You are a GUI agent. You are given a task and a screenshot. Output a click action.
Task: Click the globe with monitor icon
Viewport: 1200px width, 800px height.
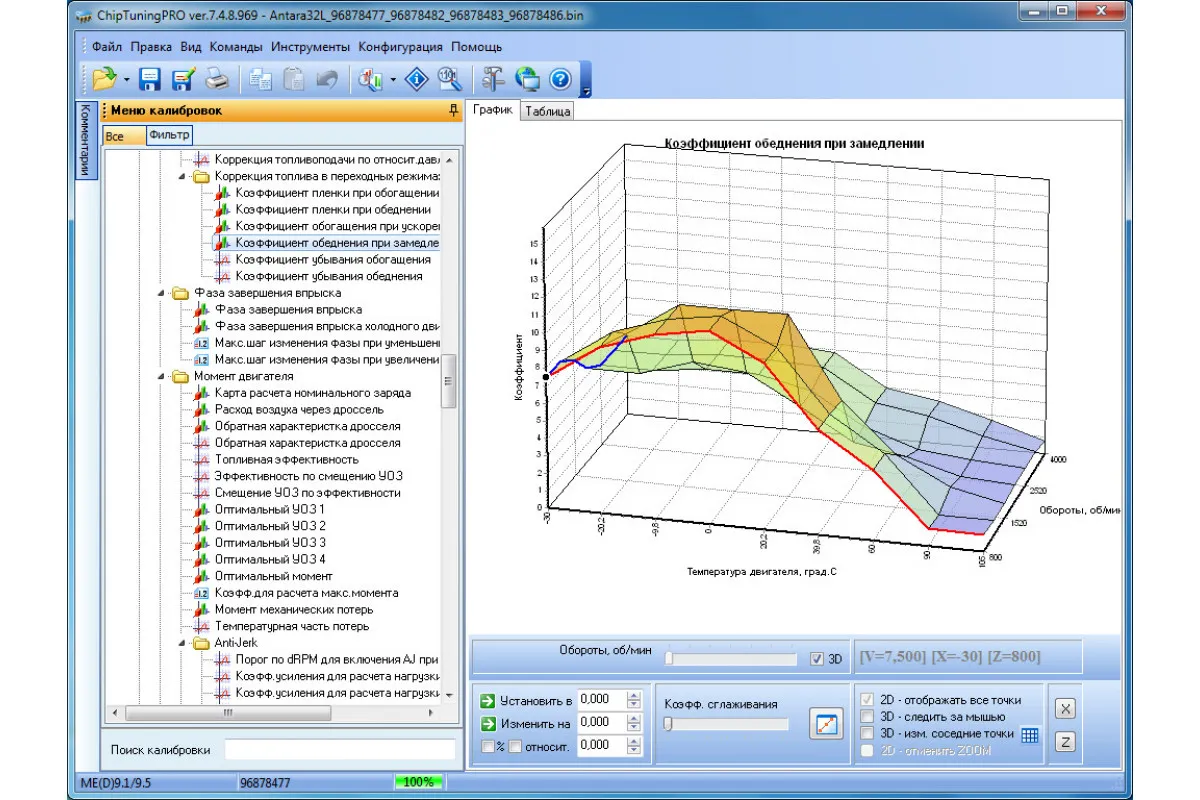tap(527, 78)
